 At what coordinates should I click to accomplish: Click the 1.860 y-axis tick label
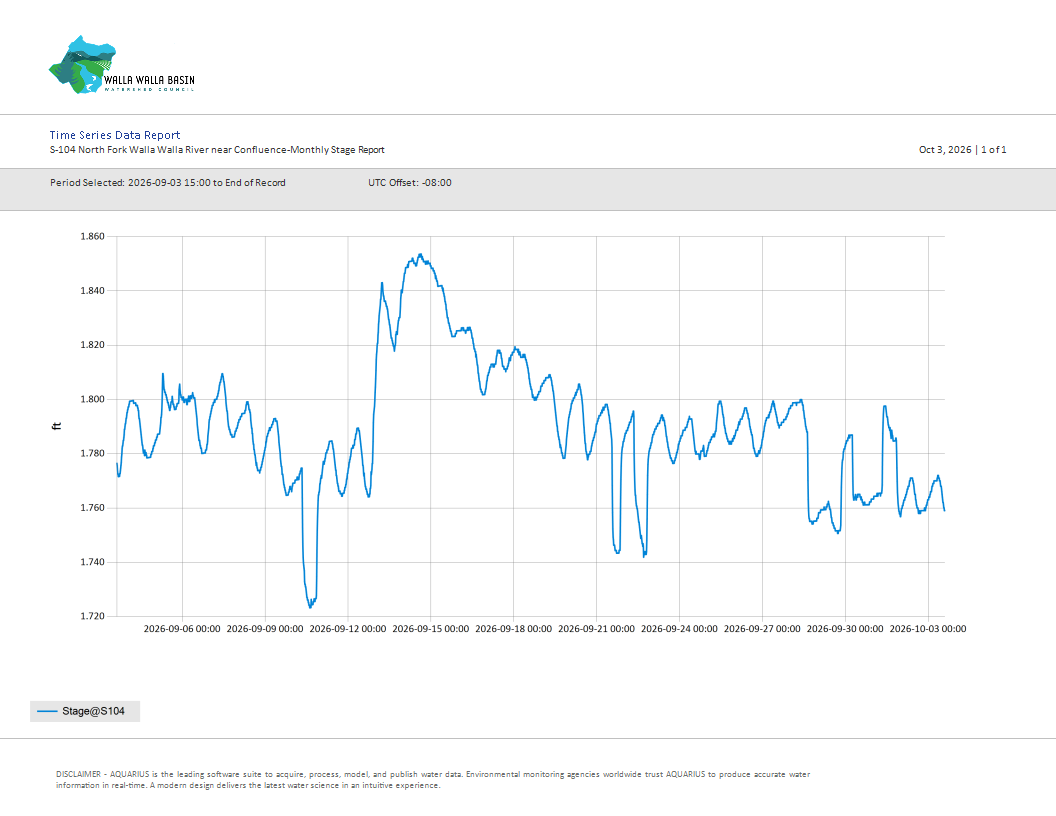pyautogui.click(x=92, y=236)
